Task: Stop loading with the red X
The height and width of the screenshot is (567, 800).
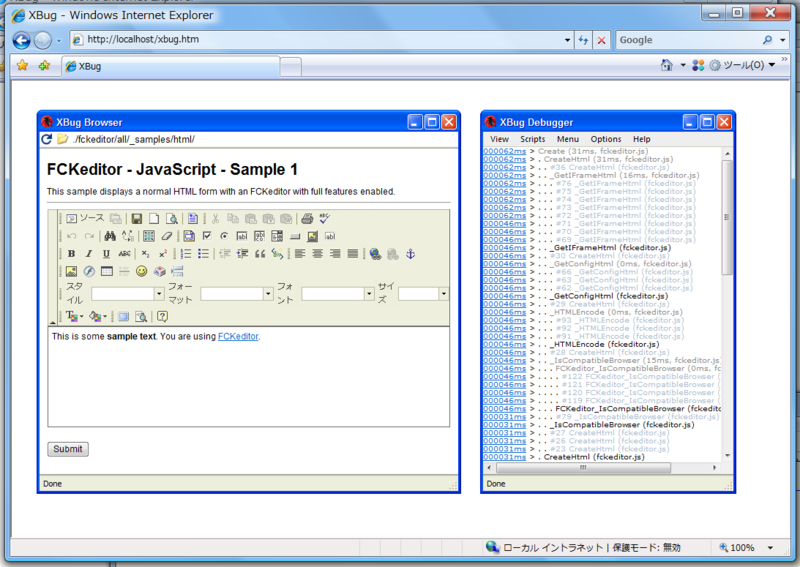Action: (x=602, y=40)
